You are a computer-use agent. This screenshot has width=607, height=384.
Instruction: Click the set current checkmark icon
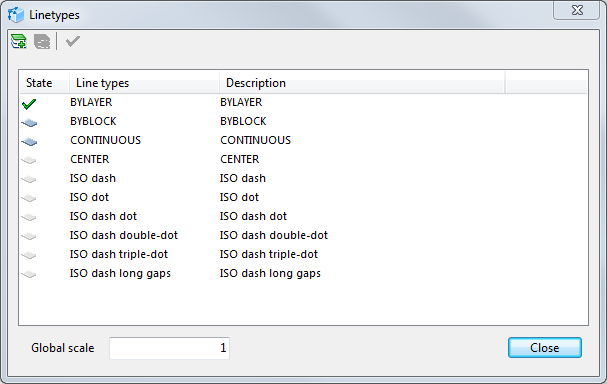[x=73, y=41]
